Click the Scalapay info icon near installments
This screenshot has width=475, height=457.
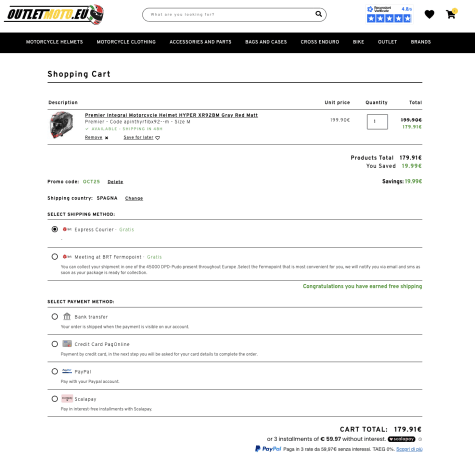pos(420,439)
